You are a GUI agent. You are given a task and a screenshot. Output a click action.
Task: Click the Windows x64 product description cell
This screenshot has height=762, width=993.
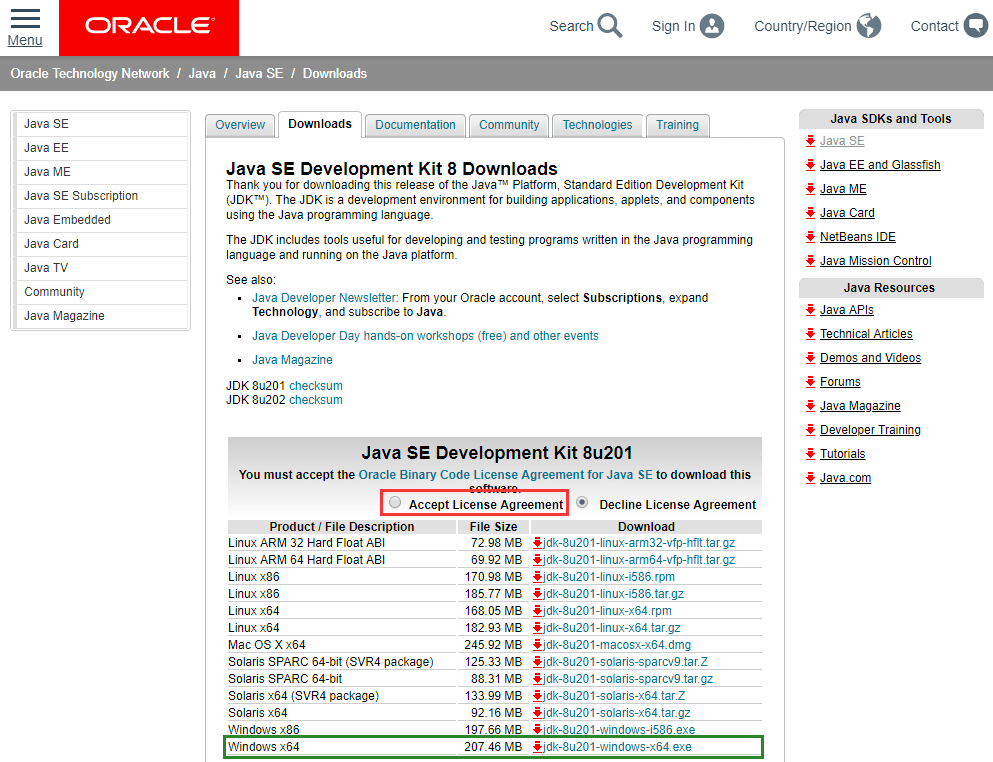click(x=342, y=747)
